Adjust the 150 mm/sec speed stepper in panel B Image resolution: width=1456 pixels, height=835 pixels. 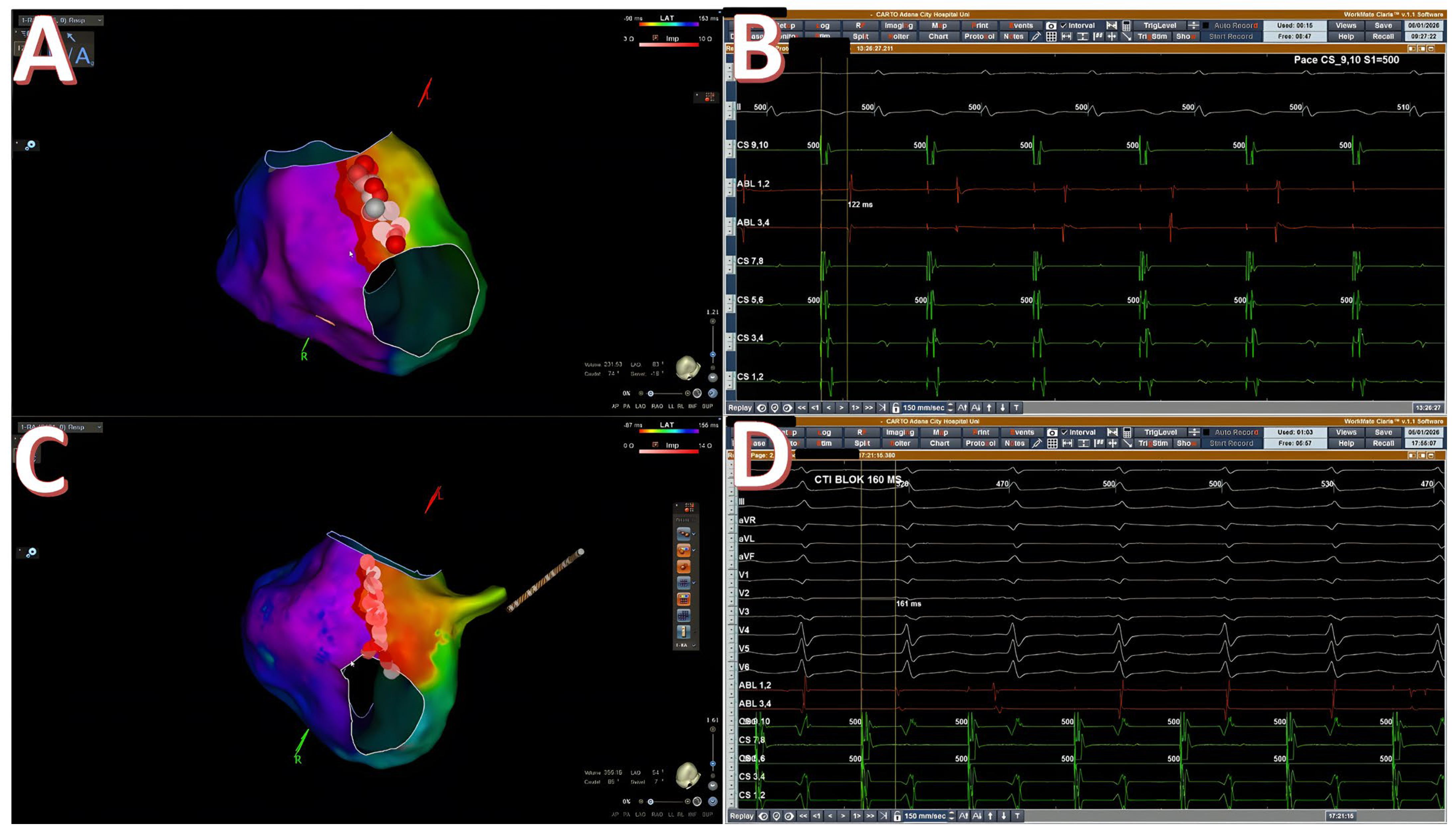point(951,408)
